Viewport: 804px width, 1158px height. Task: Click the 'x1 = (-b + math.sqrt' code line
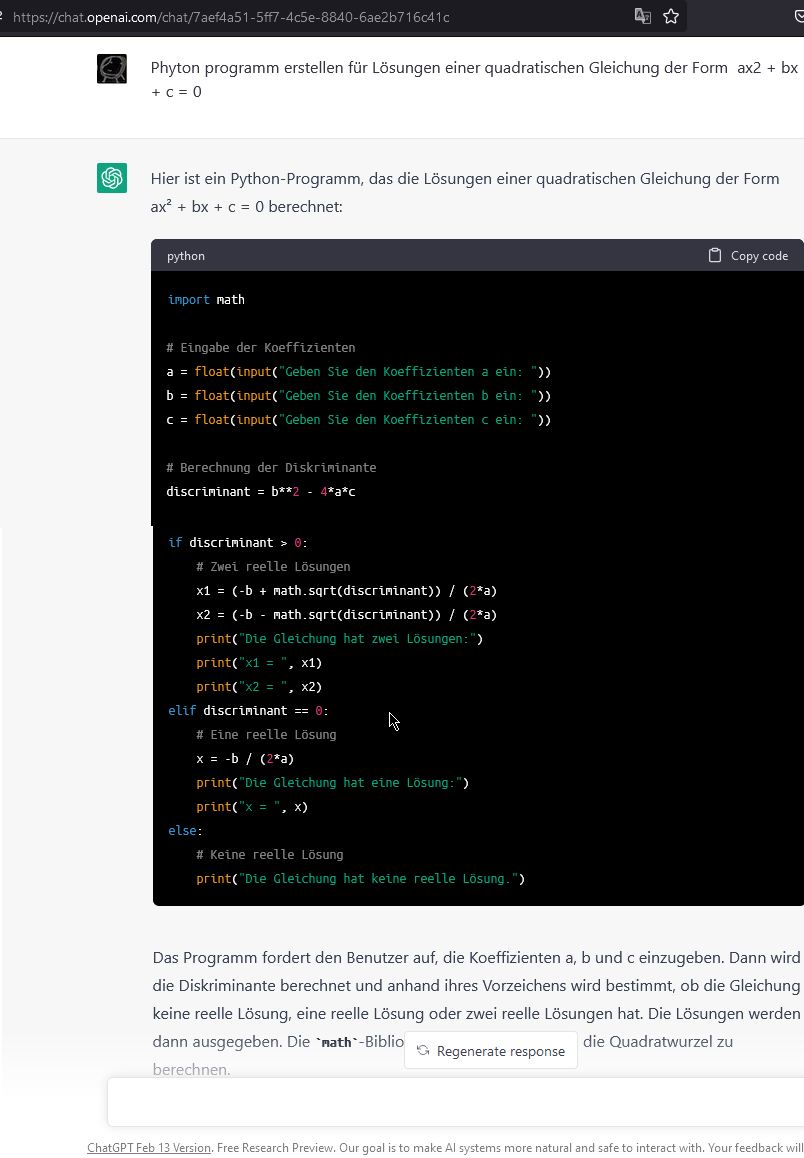(346, 590)
